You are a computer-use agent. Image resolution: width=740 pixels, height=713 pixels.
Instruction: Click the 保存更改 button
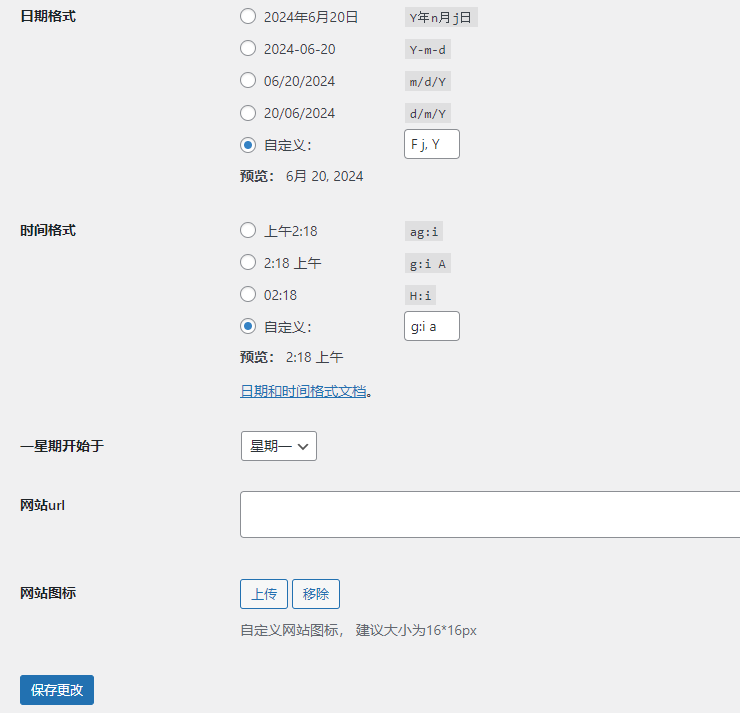point(57,690)
